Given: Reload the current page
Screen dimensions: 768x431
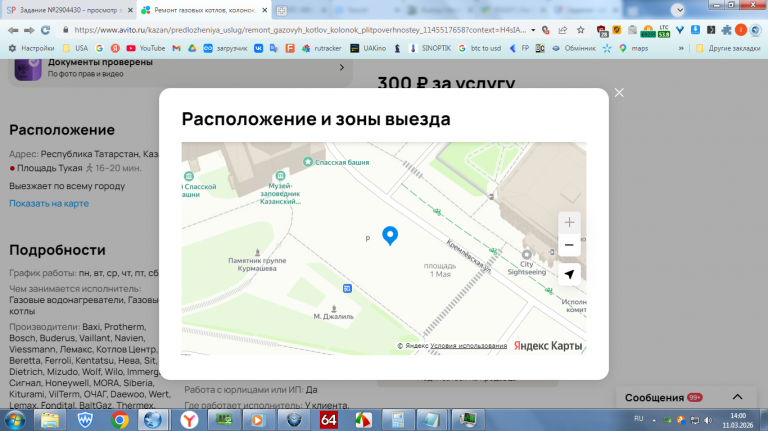Looking at the screenshot, I should [46, 30].
